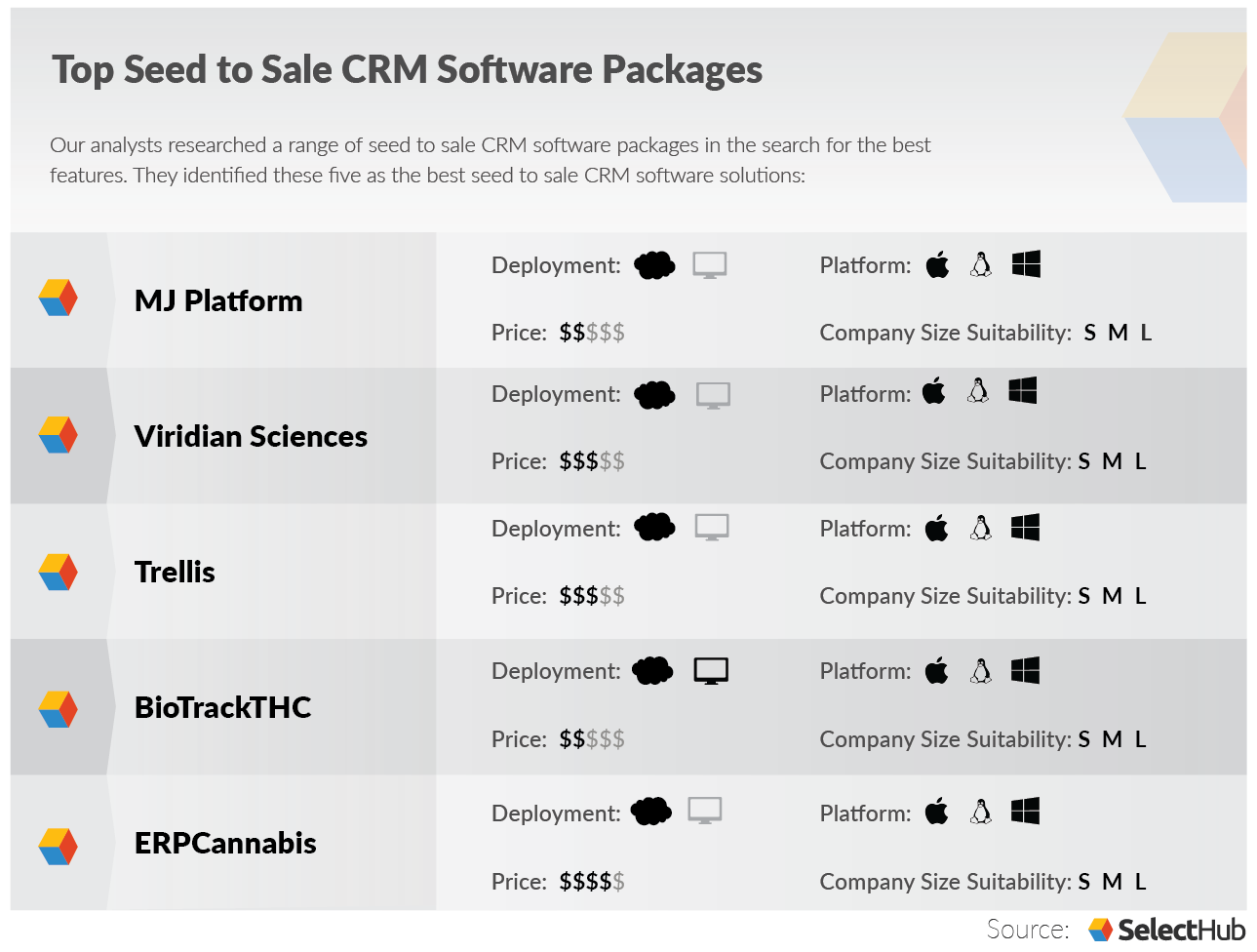Viewport: 1257px width, 952px height.
Task: Click the Company Size Suitability letters for Trellis
Action: [x=1113, y=596]
